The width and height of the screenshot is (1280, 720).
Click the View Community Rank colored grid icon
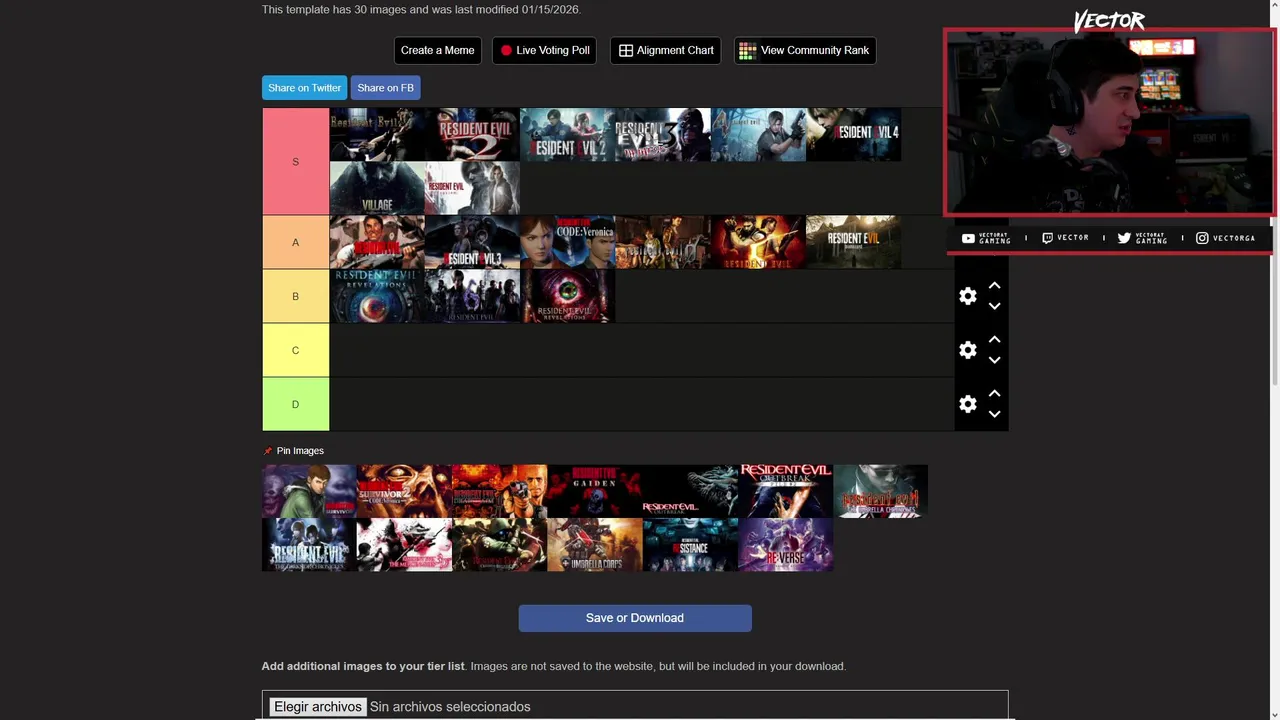click(747, 50)
